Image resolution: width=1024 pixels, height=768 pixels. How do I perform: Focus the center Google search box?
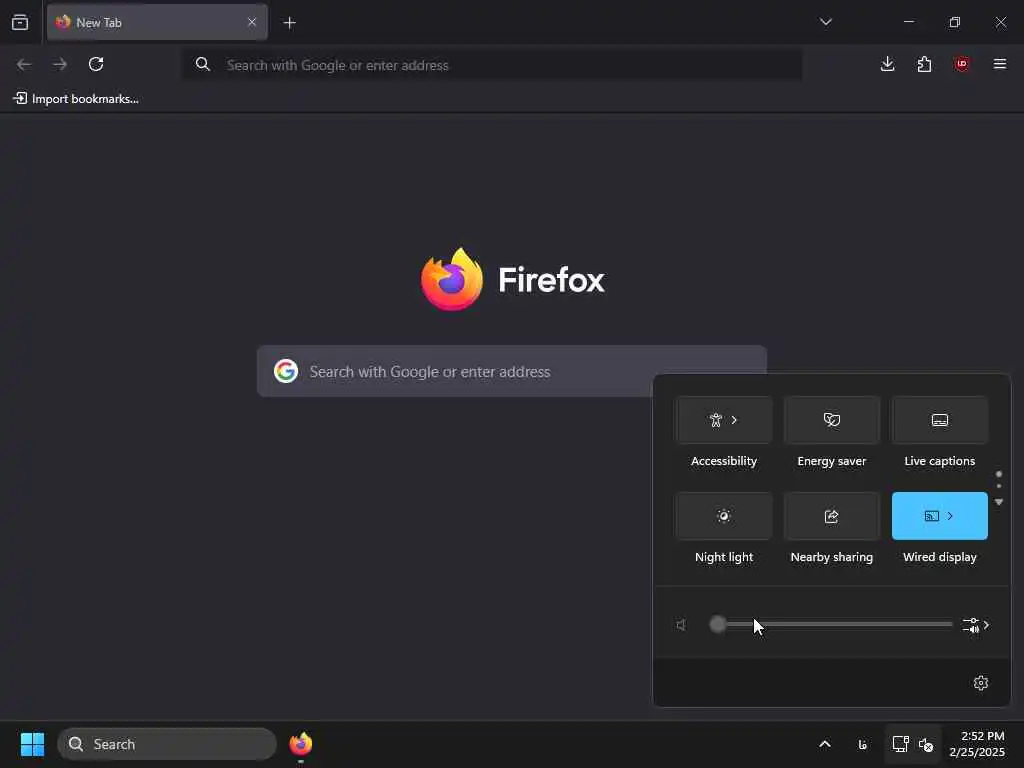[x=511, y=371]
